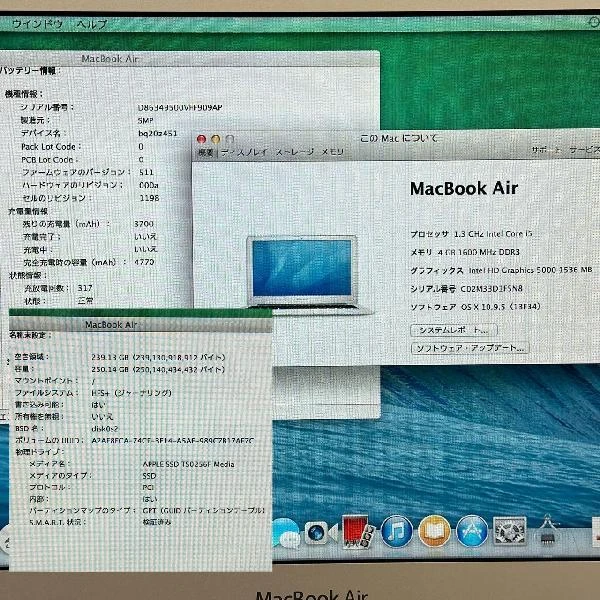Click the lower MacBook Air window title bar
Screen dimensions: 600x600
(140, 324)
